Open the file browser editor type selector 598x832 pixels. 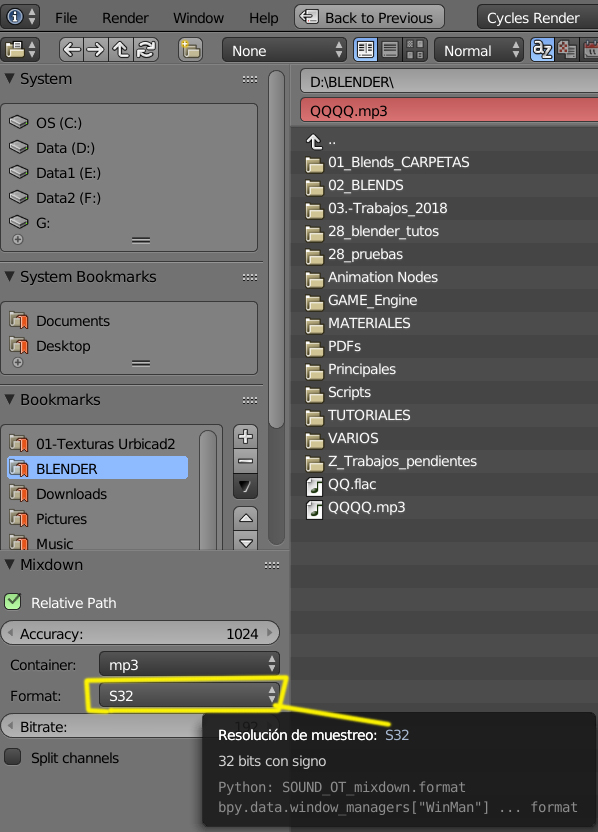coord(20,50)
